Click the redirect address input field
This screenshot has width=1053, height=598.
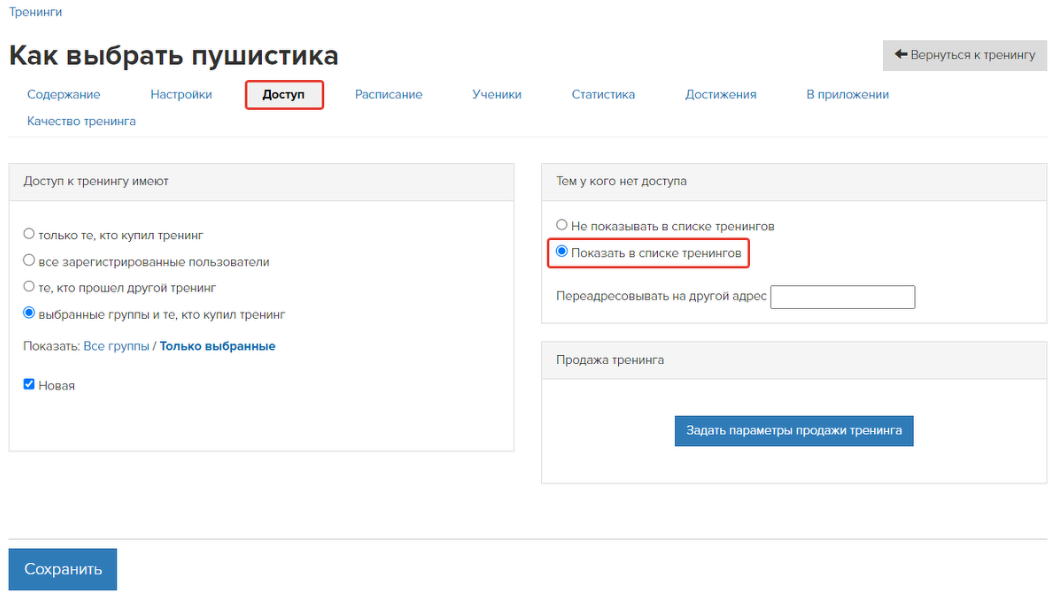[843, 297]
